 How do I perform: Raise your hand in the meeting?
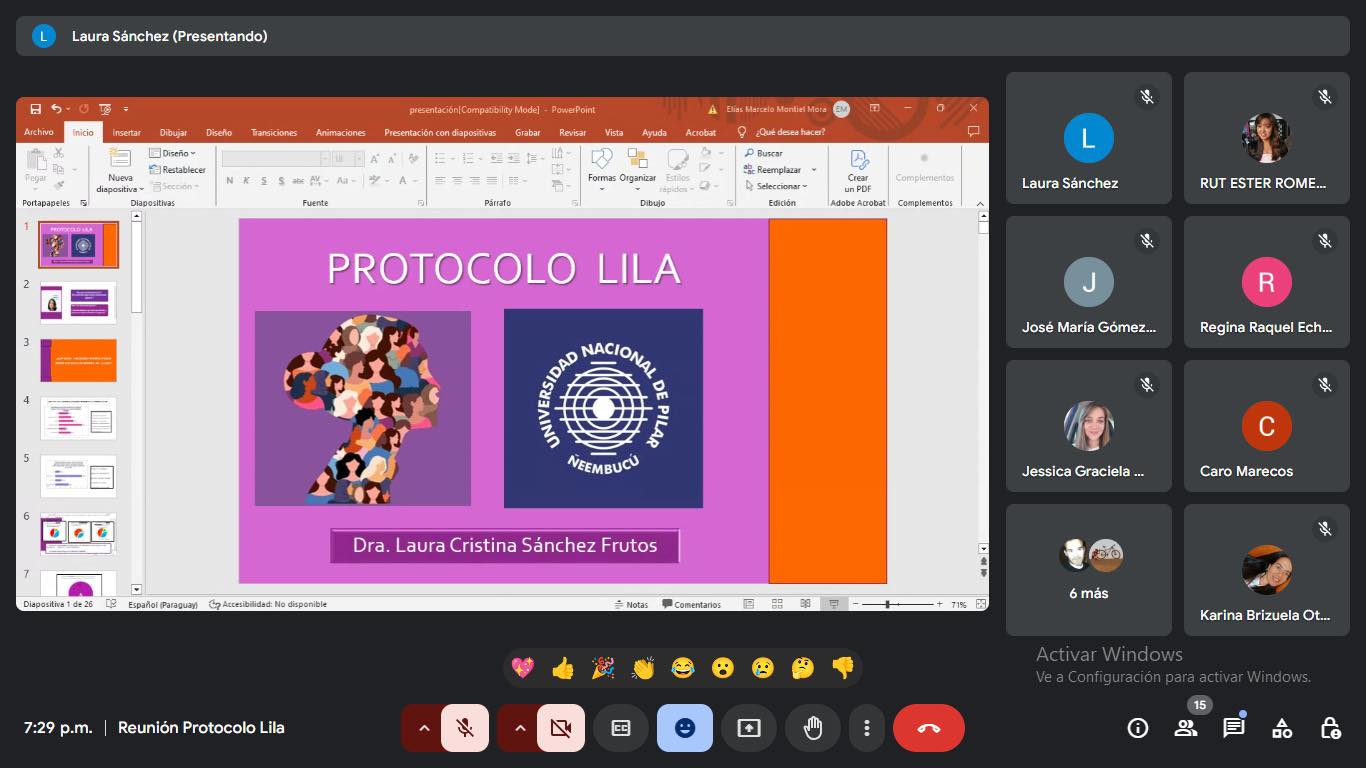click(813, 728)
